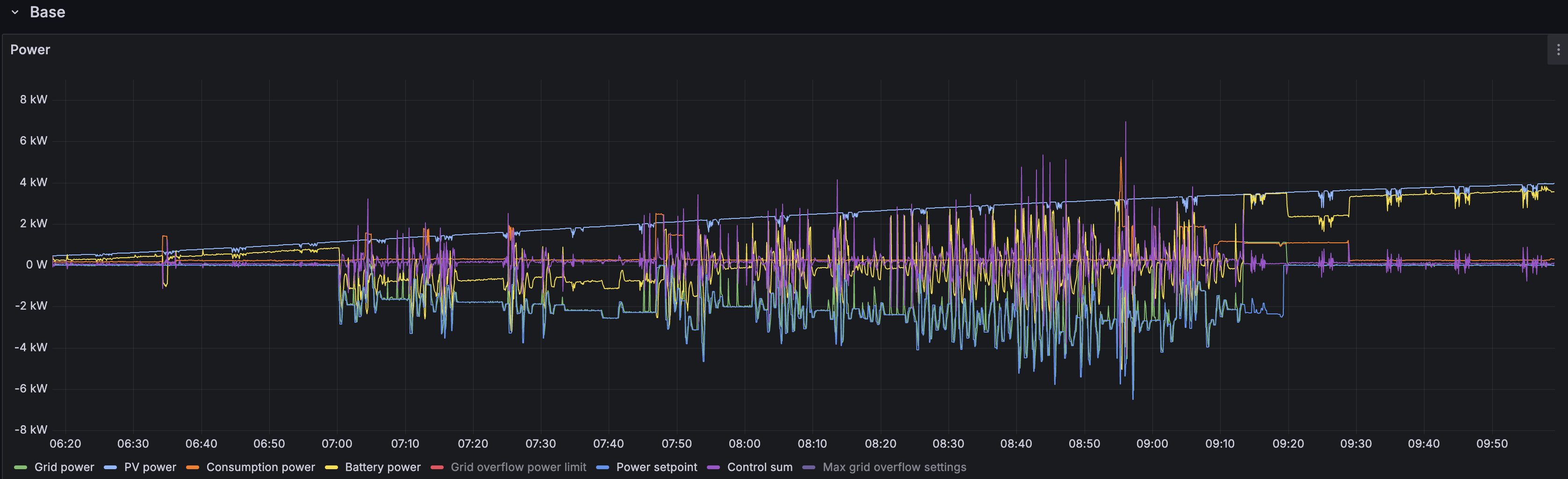Click the 8 kW y-axis label
This screenshot has width=1568, height=479.
[34, 99]
